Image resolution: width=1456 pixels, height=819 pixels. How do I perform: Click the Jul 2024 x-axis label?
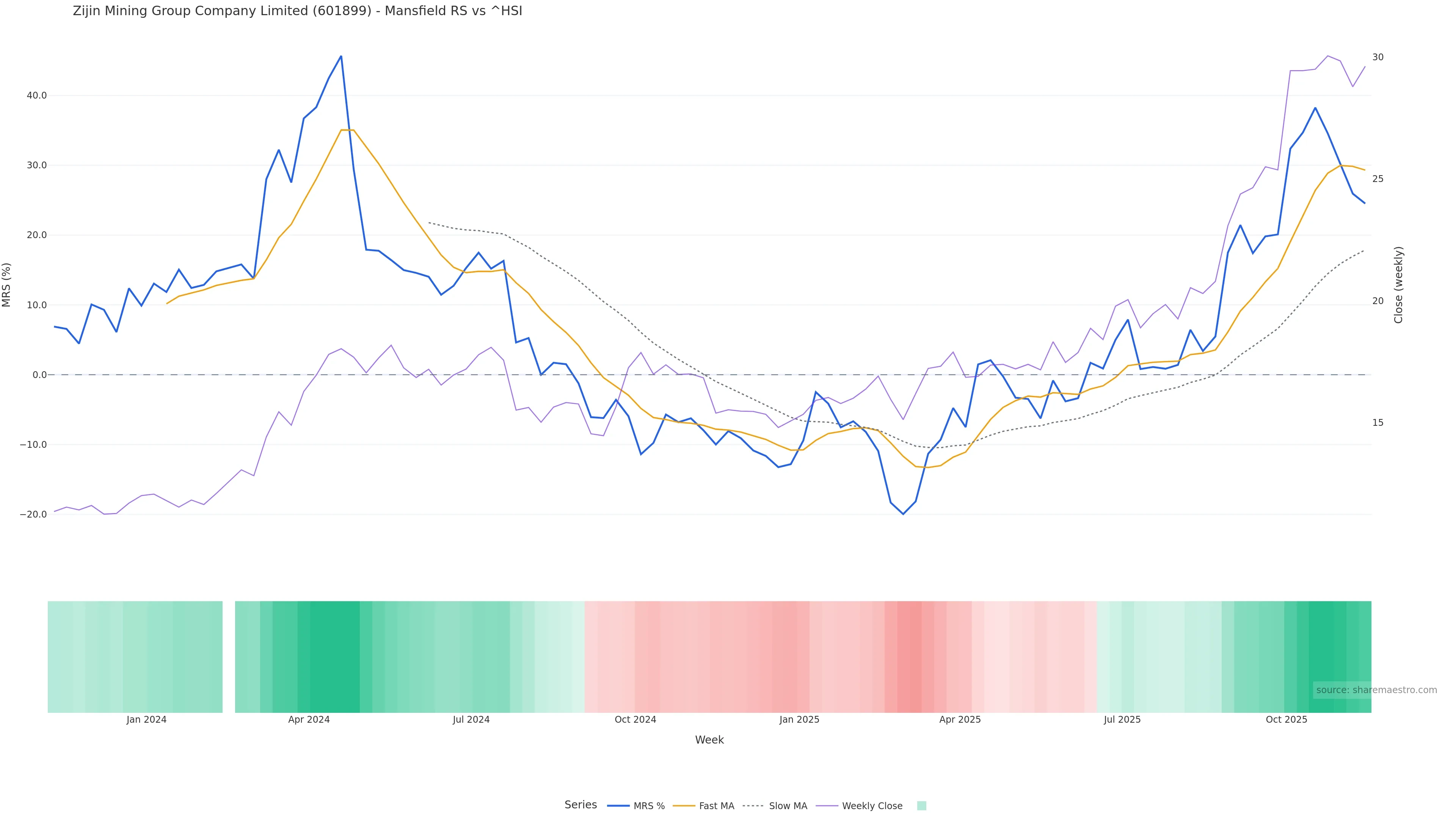pyautogui.click(x=471, y=720)
